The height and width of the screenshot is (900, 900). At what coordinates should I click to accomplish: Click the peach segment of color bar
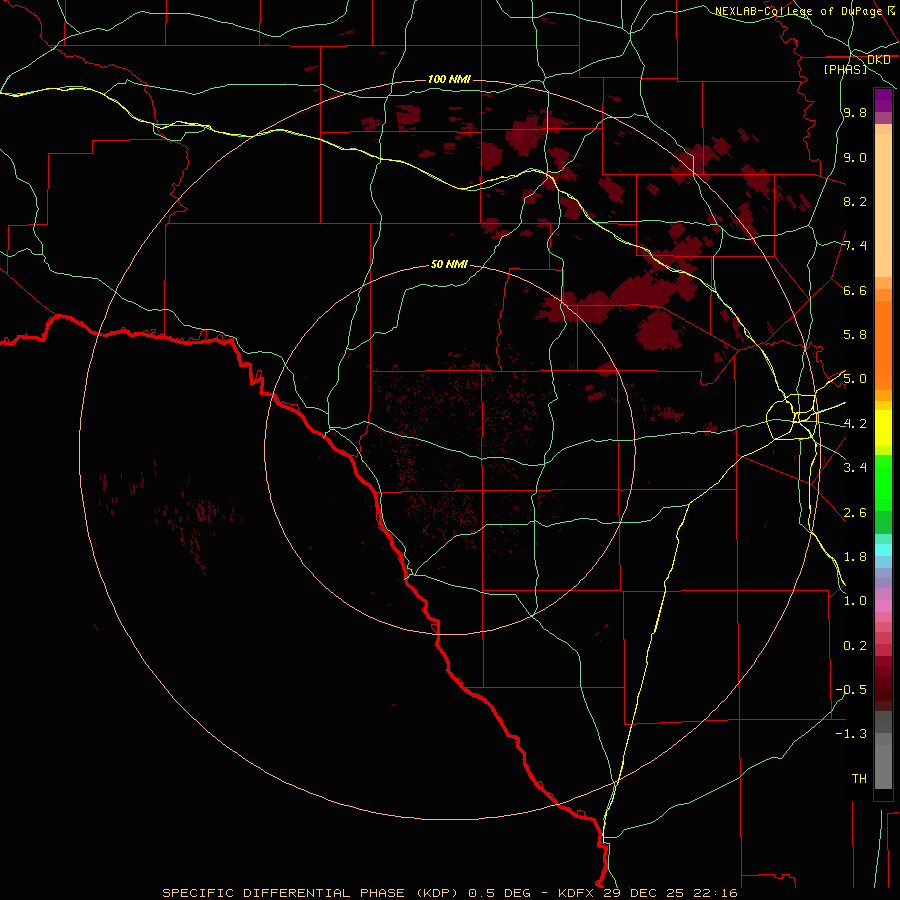883,204
